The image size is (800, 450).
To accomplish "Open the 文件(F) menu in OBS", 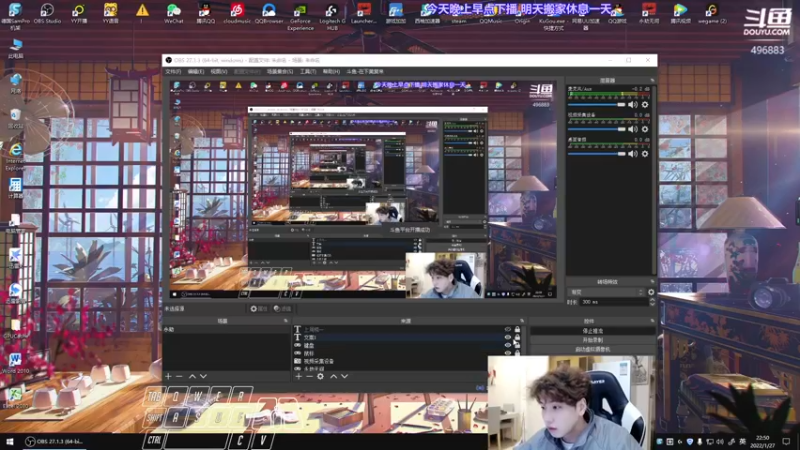I will point(173,71).
